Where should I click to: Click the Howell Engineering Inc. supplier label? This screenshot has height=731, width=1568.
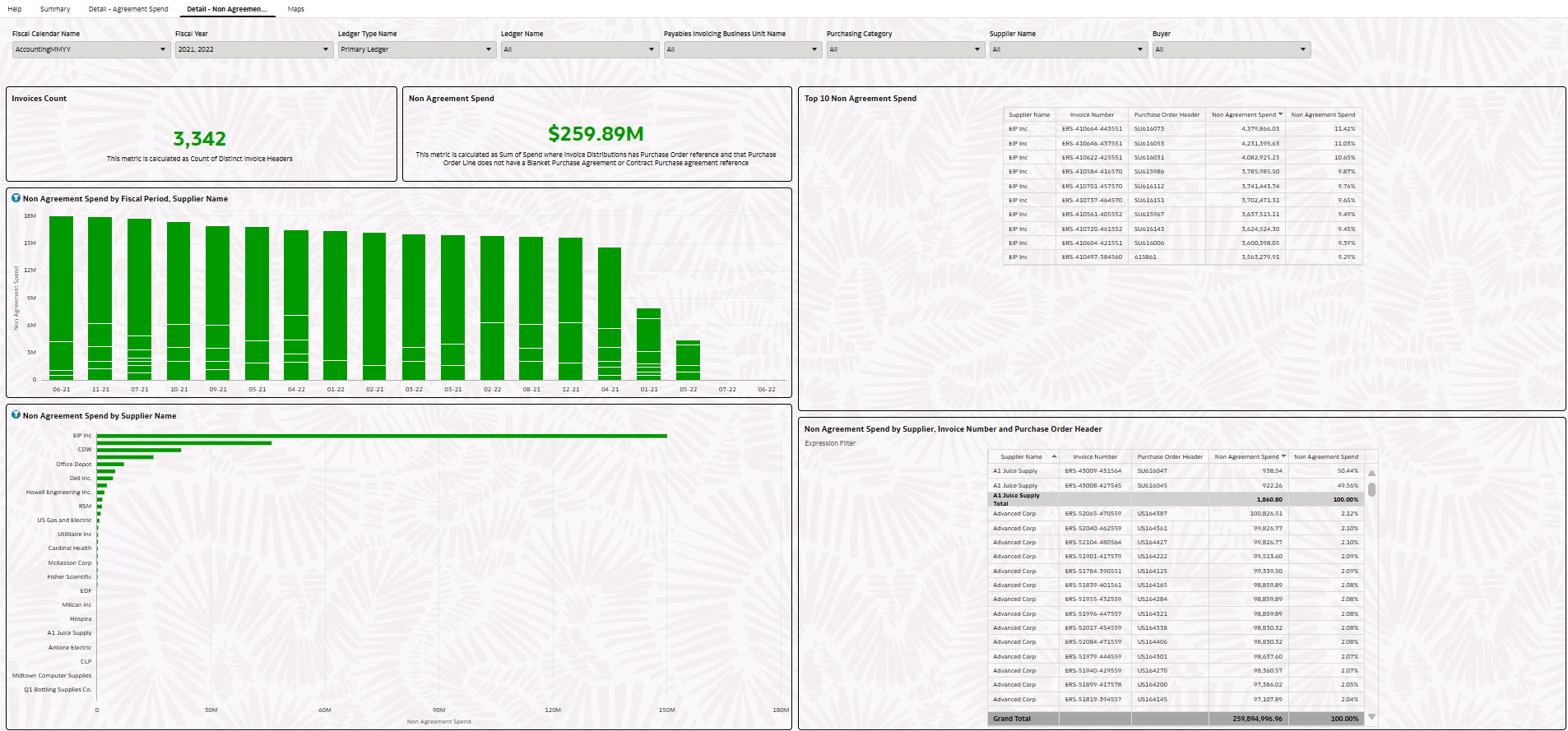pos(58,493)
